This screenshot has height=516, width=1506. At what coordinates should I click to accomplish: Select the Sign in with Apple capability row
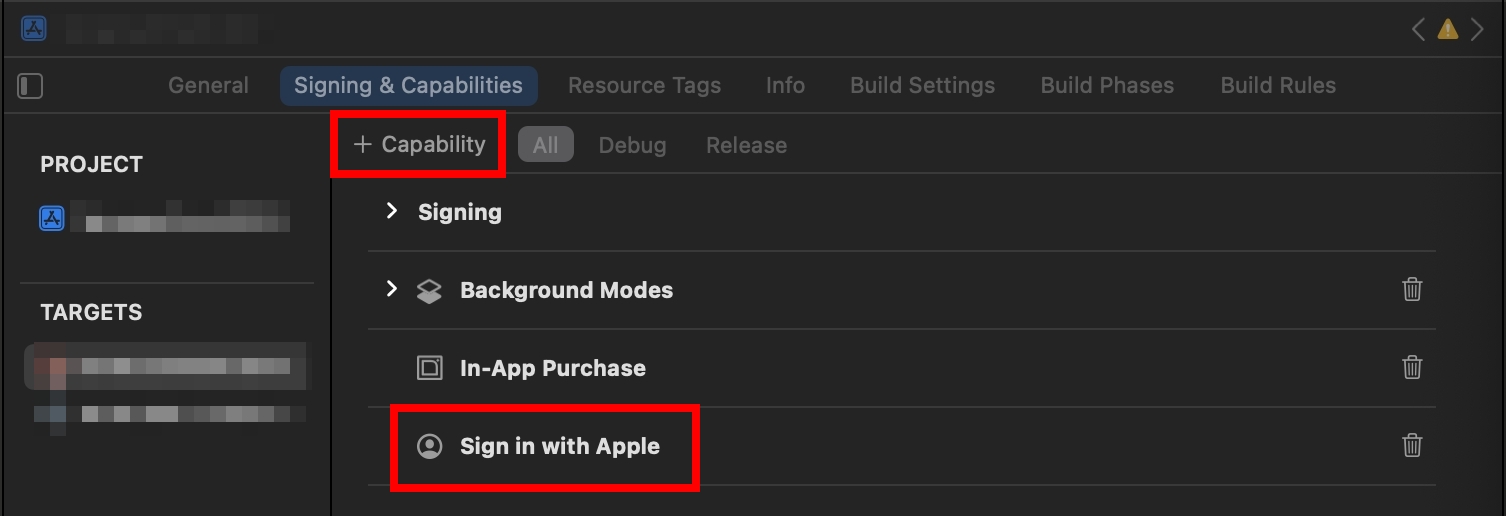(902, 446)
